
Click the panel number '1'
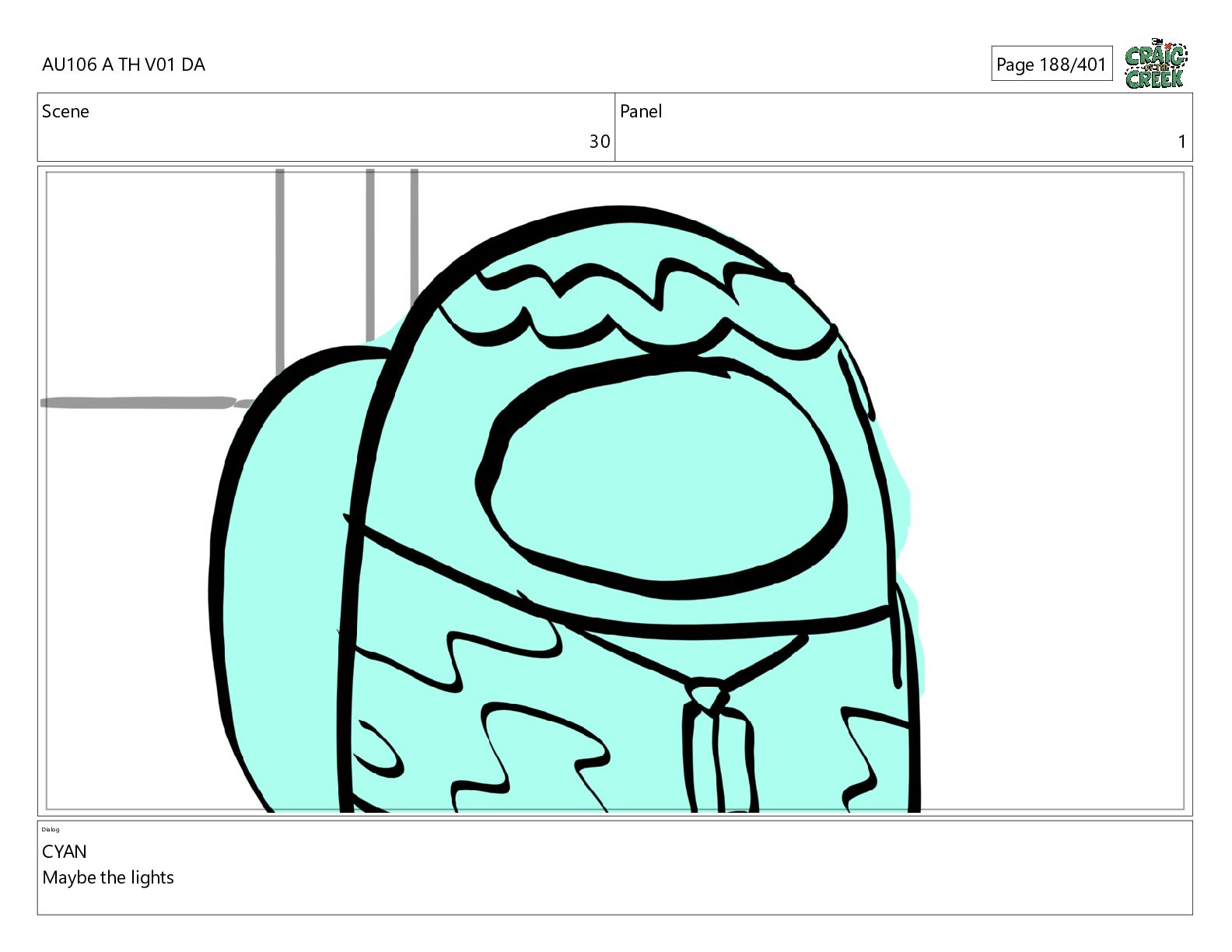click(1181, 142)
